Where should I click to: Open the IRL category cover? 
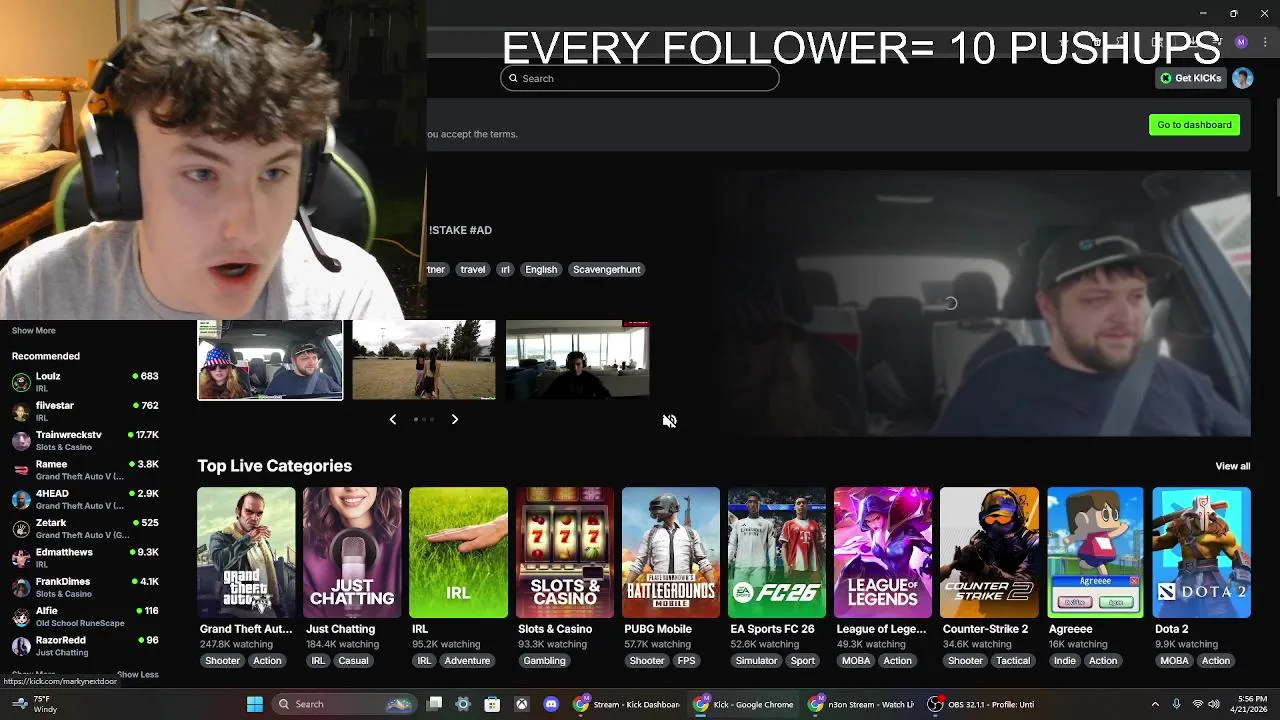click(x=458, y=552)
